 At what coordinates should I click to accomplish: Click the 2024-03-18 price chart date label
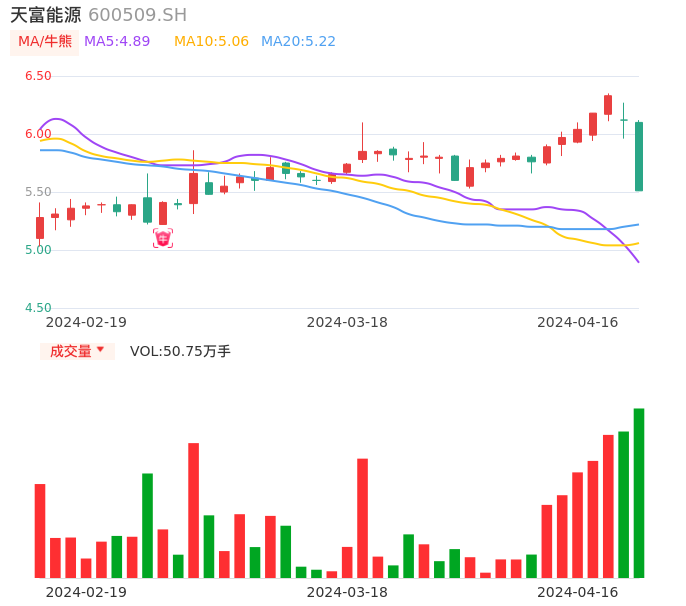(x=347, y=322)
